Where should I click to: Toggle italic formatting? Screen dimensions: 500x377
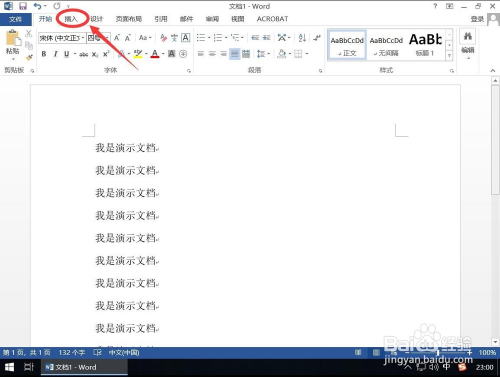point(55,54)
